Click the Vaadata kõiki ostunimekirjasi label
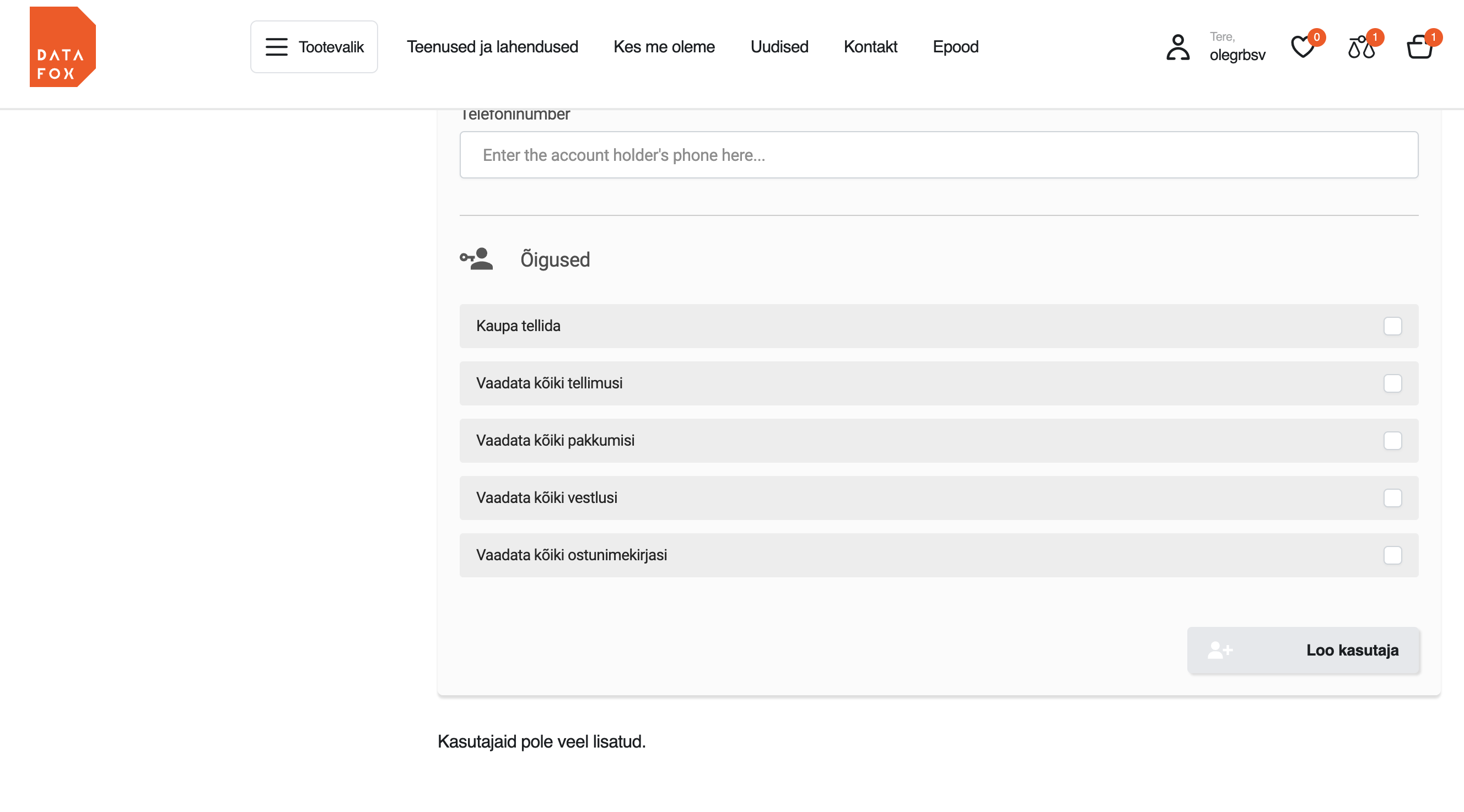 (571, 555)
